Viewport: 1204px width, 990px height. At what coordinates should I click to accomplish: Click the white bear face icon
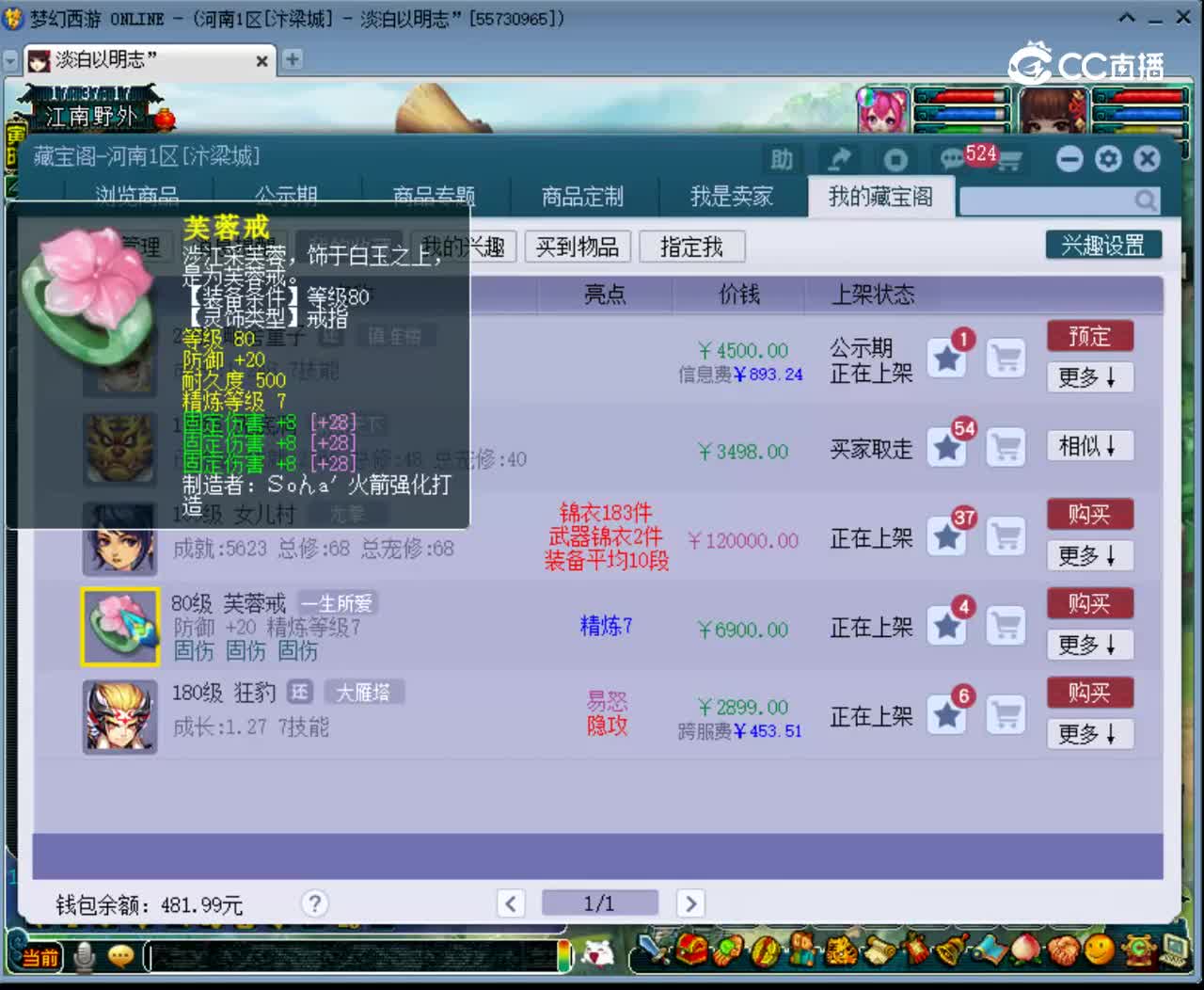pos(597,954)
